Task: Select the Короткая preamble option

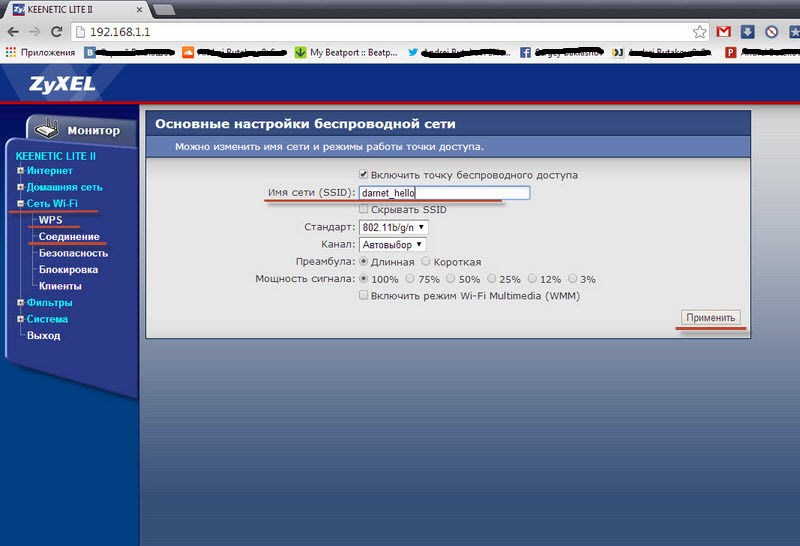Action: (x=426, y=262)
